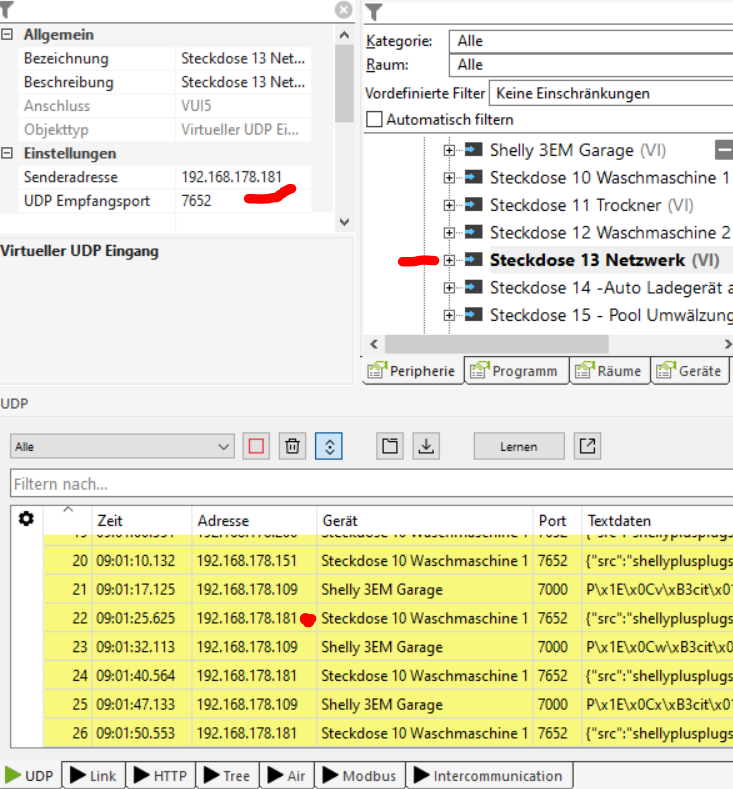
Task: Expand Steckdose 10 Waschmaschine 1 node
Action: click(449, 178)
